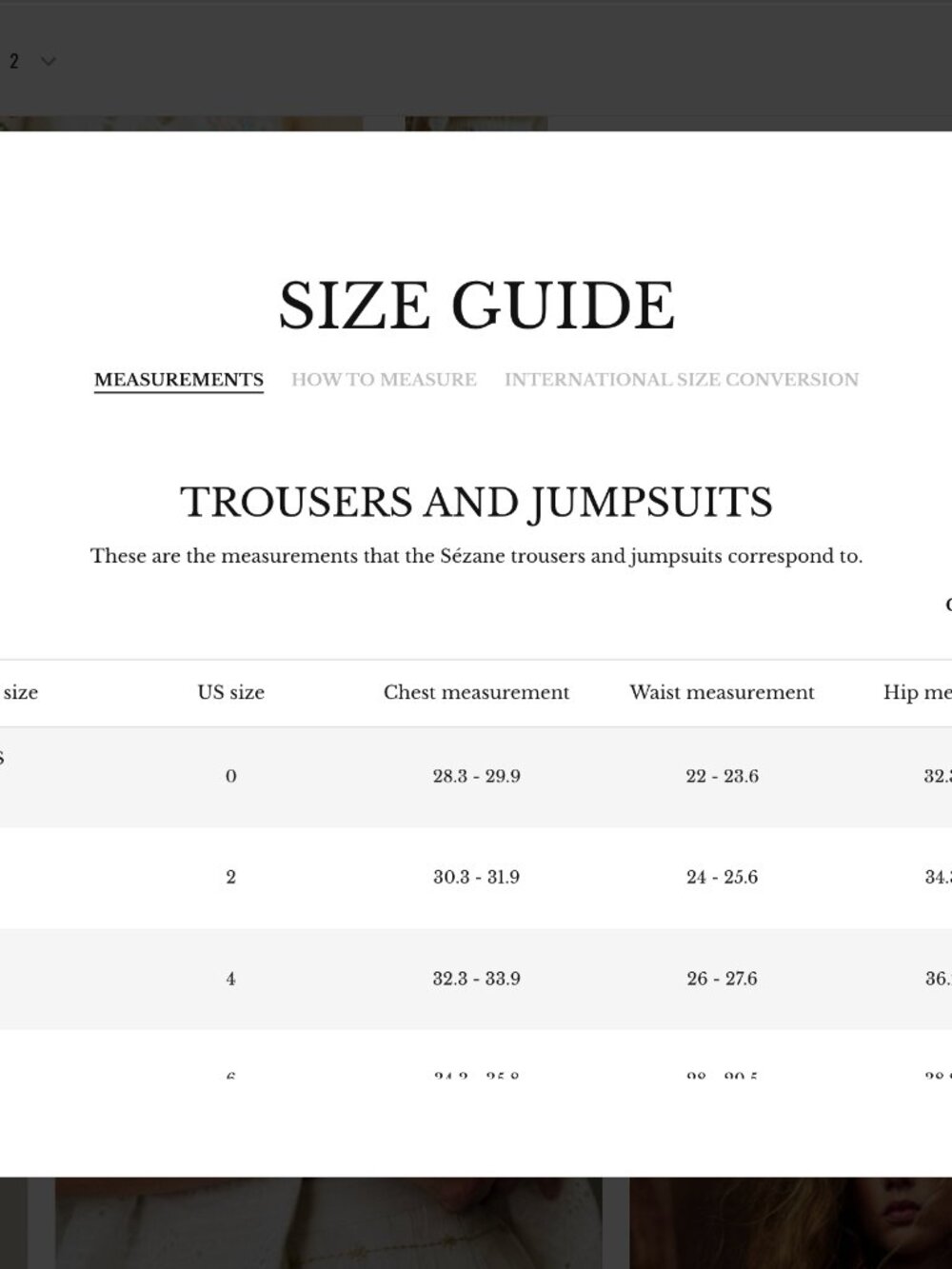This screenshot has width=952, height=1269.
Task: Click waist value 24 - 25.6
Action: [722, 878]
